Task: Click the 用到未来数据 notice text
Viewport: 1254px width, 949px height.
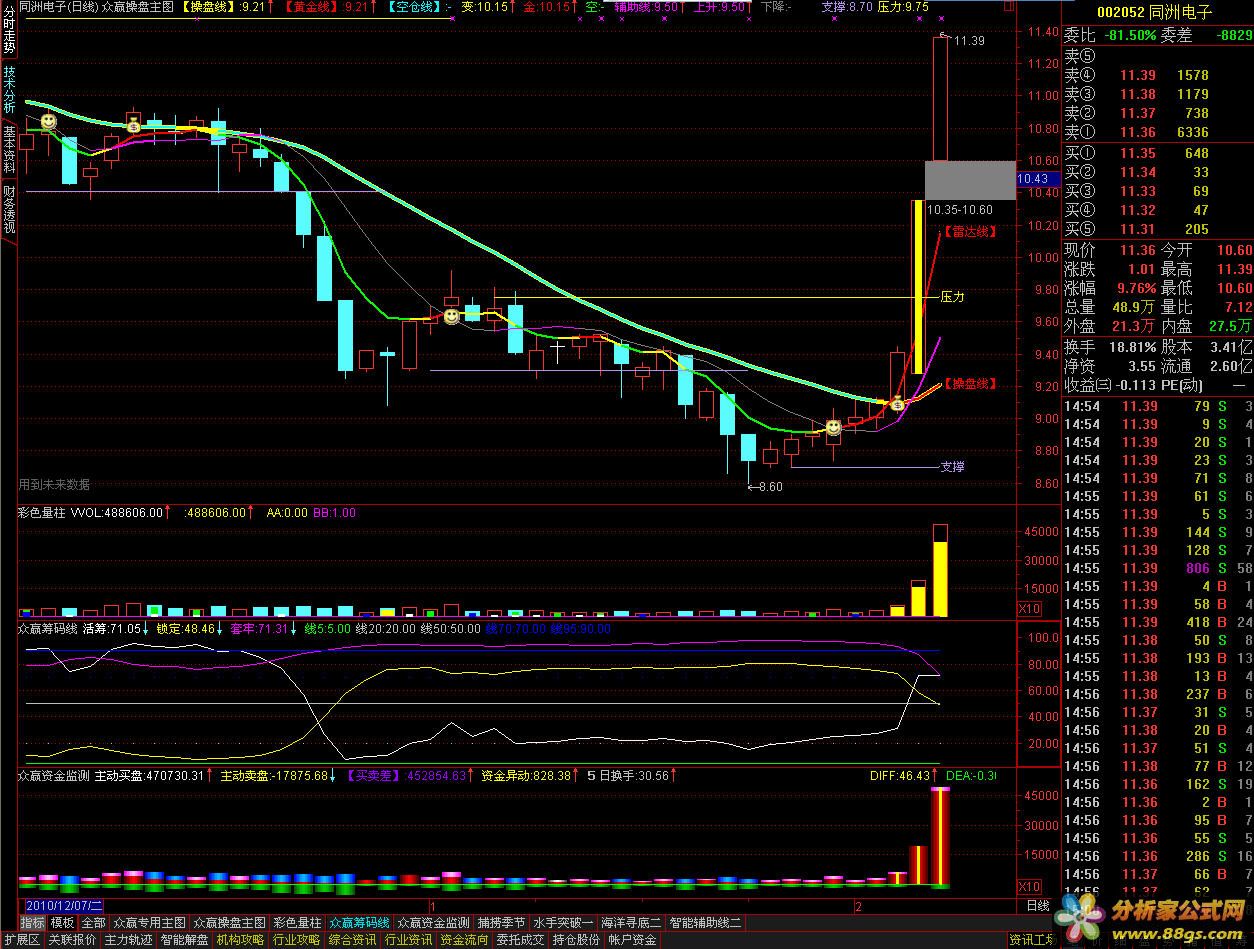Action: [x=54, y=484]
